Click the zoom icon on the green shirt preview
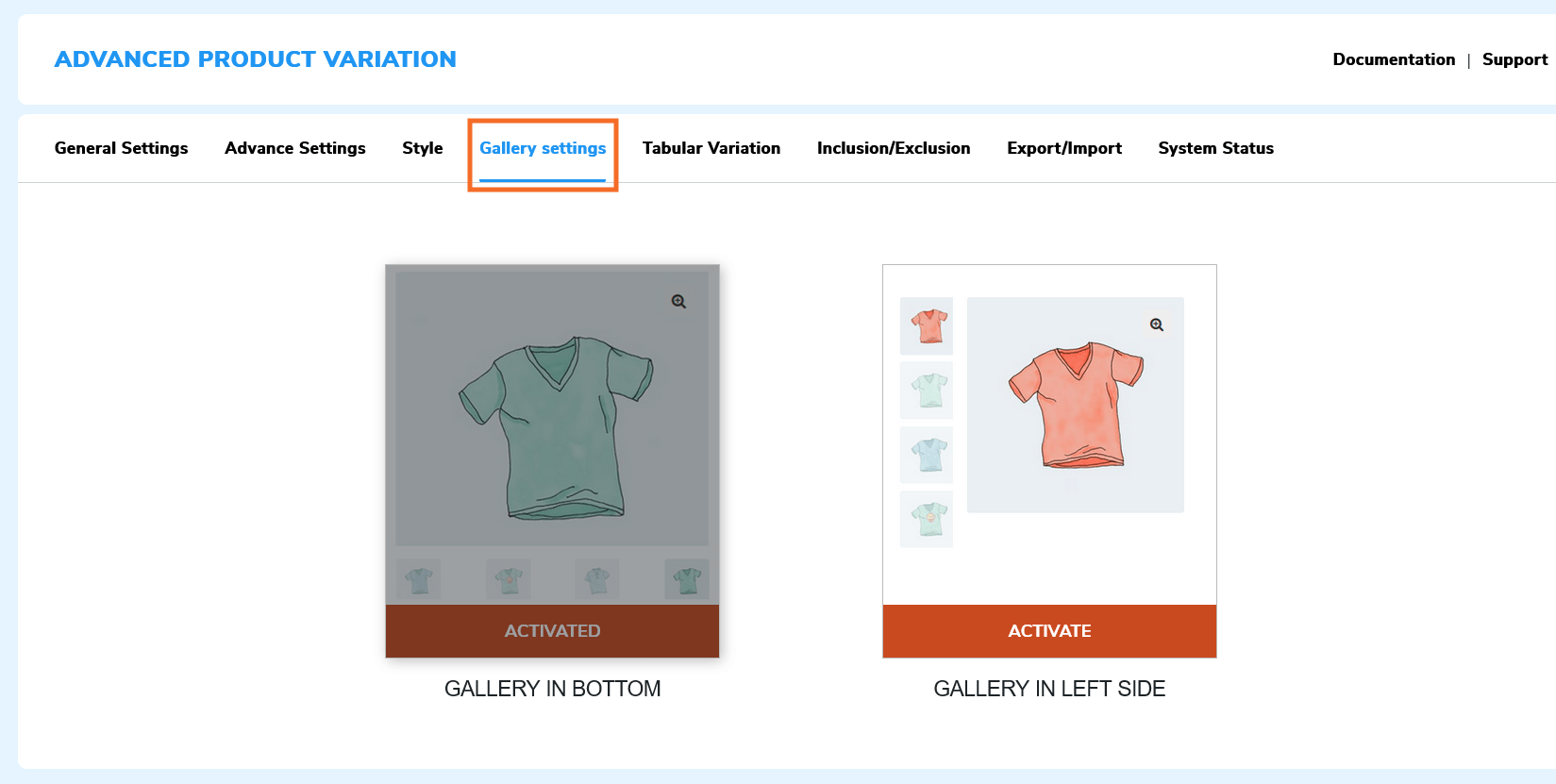Viewport: 1556px width, 784px height. point(677,302)
